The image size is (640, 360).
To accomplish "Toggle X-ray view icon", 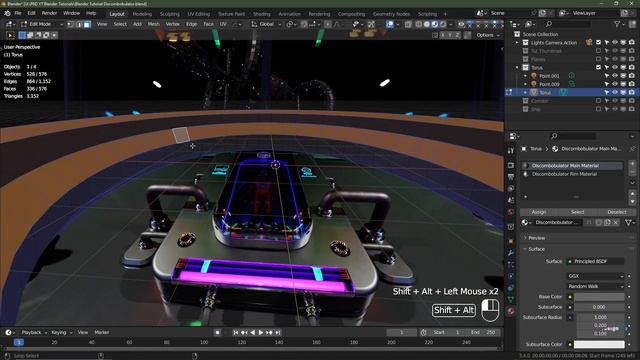I will [408, 24].
